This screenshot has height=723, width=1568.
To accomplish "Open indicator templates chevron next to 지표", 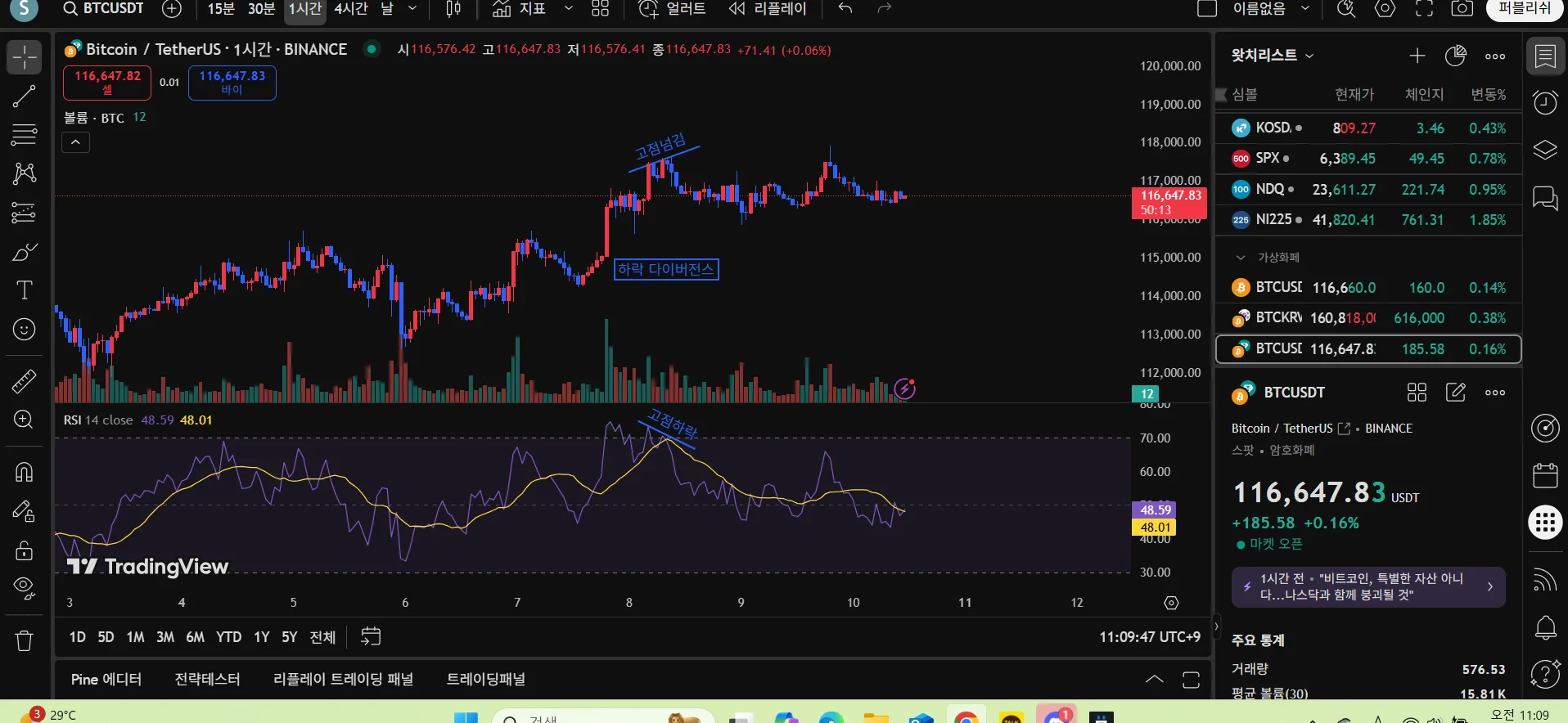I will 569,9.
